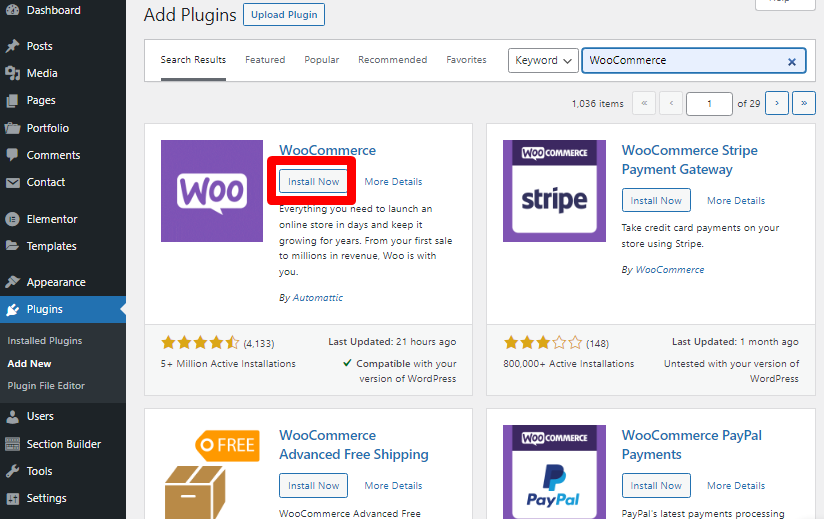Click the Contact envelope icon

(x=12, y=182)
